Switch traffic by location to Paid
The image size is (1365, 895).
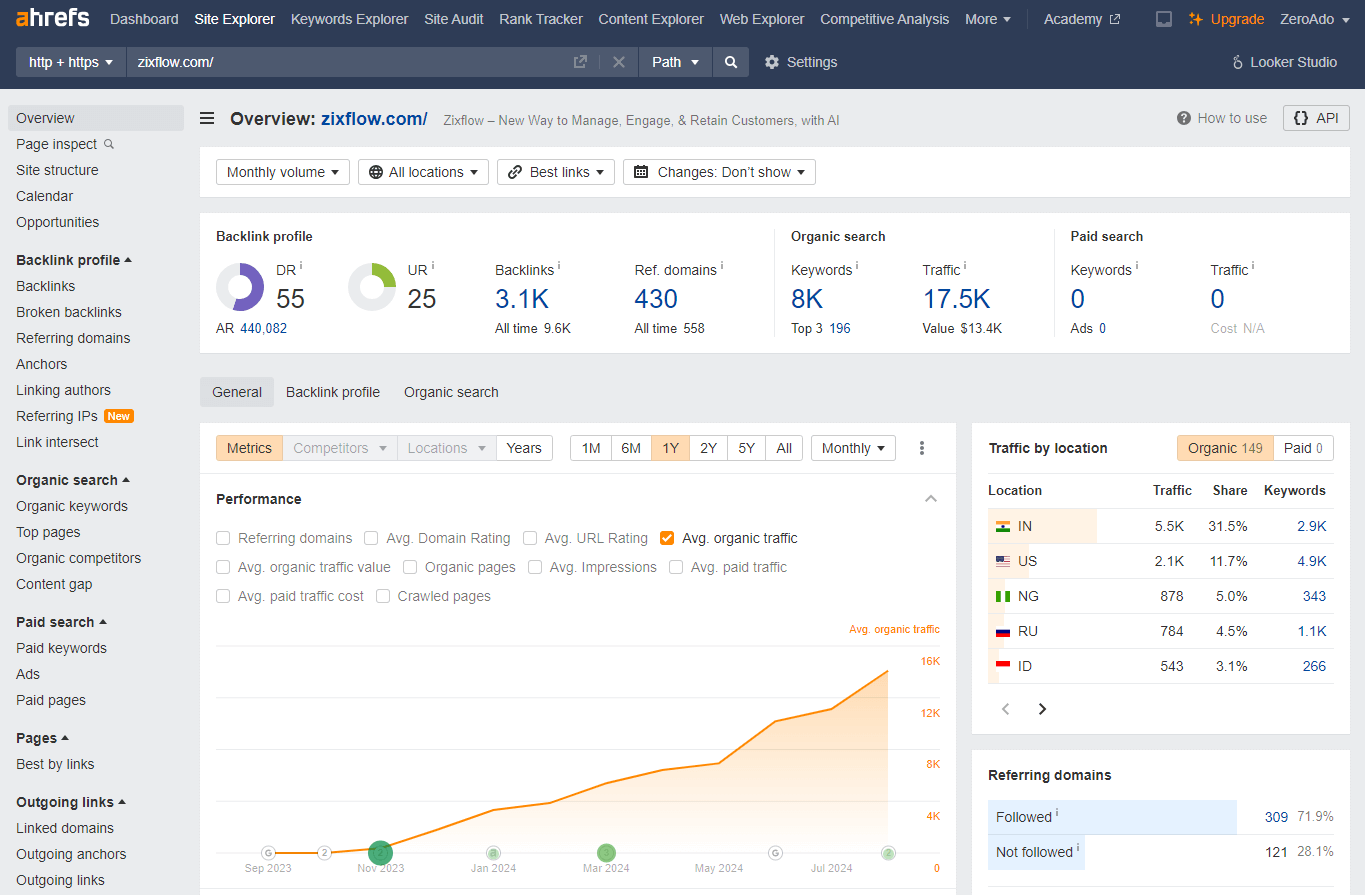click(x=1304, y=448)
